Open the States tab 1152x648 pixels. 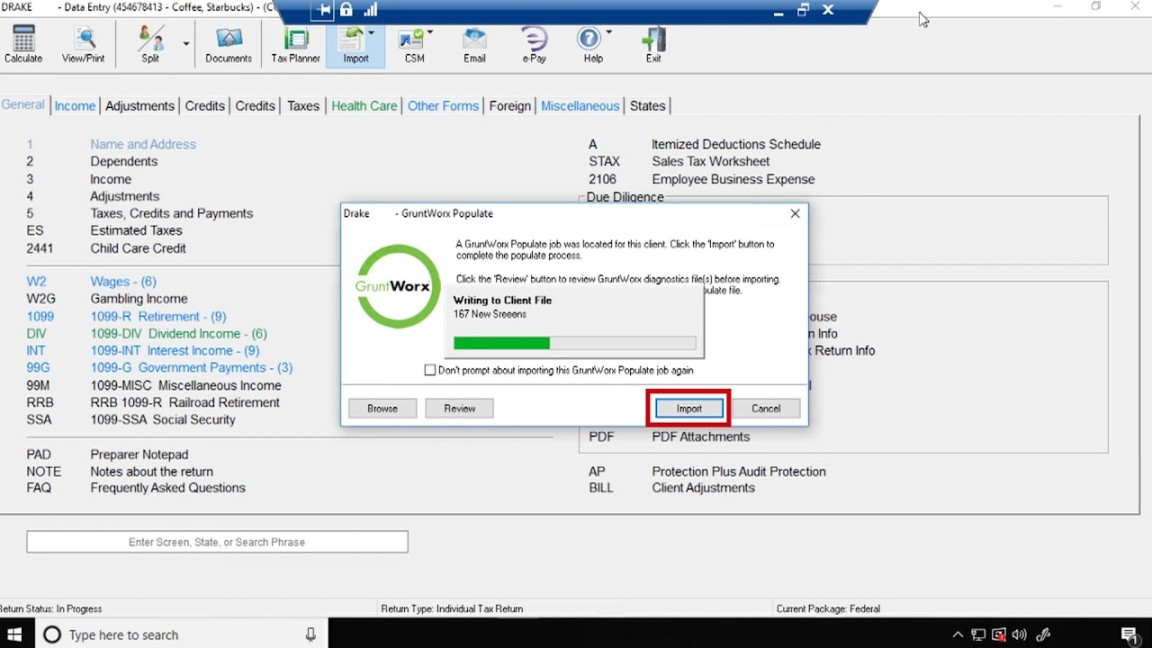[x=647, y=106]
